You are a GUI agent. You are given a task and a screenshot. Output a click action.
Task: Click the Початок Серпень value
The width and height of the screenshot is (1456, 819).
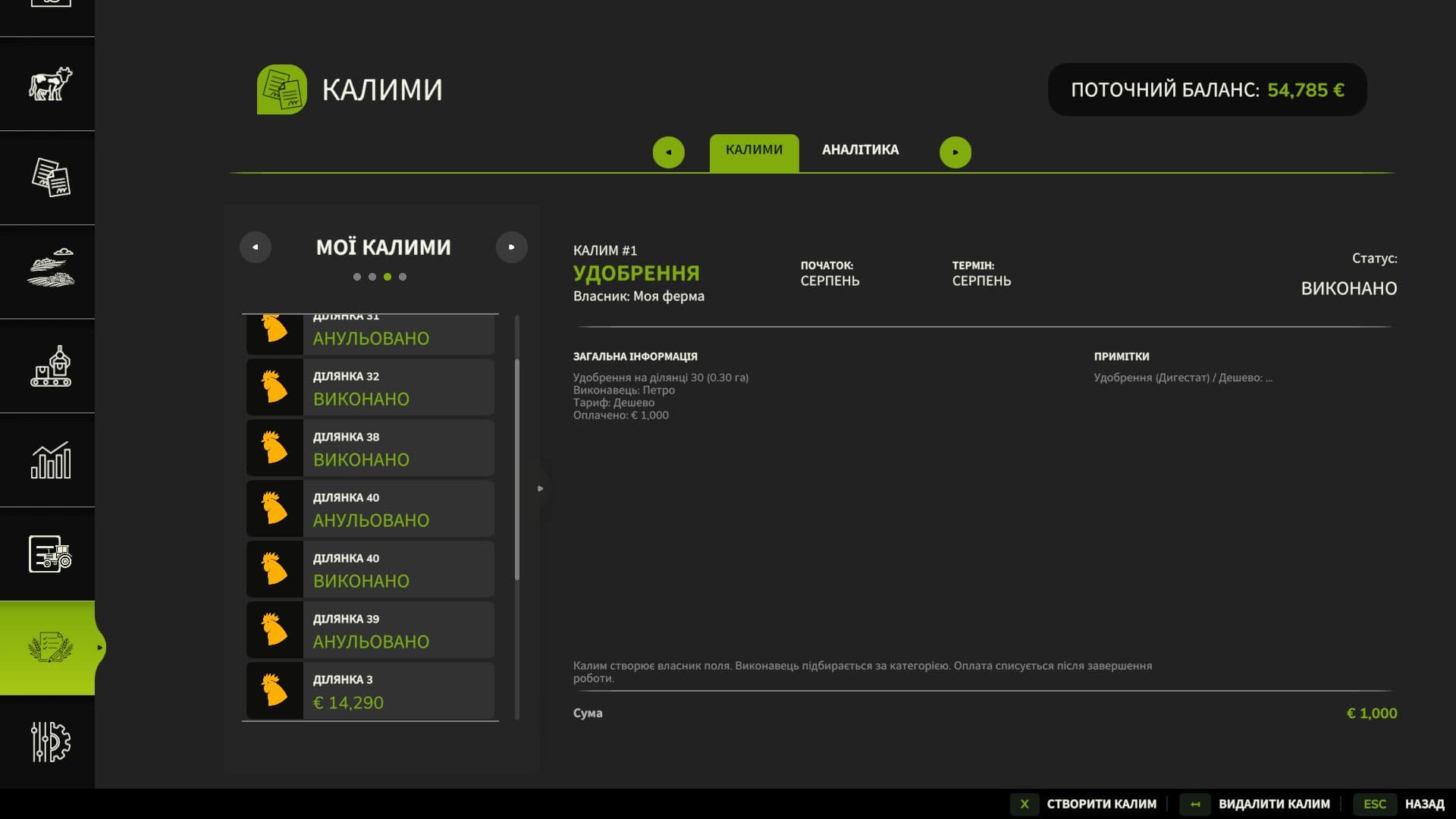tap(830, 281)
